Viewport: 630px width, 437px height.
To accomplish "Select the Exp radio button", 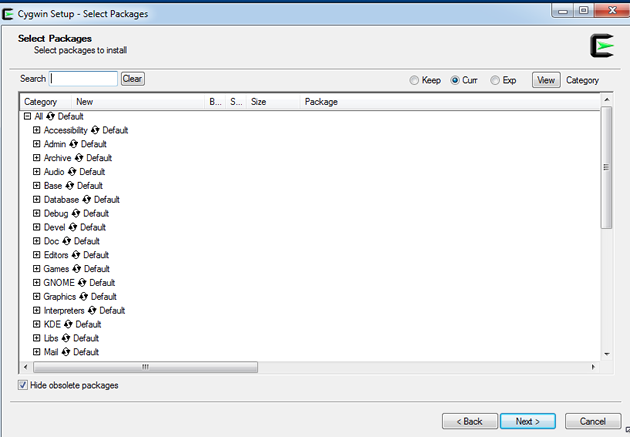I will [495, 80].
